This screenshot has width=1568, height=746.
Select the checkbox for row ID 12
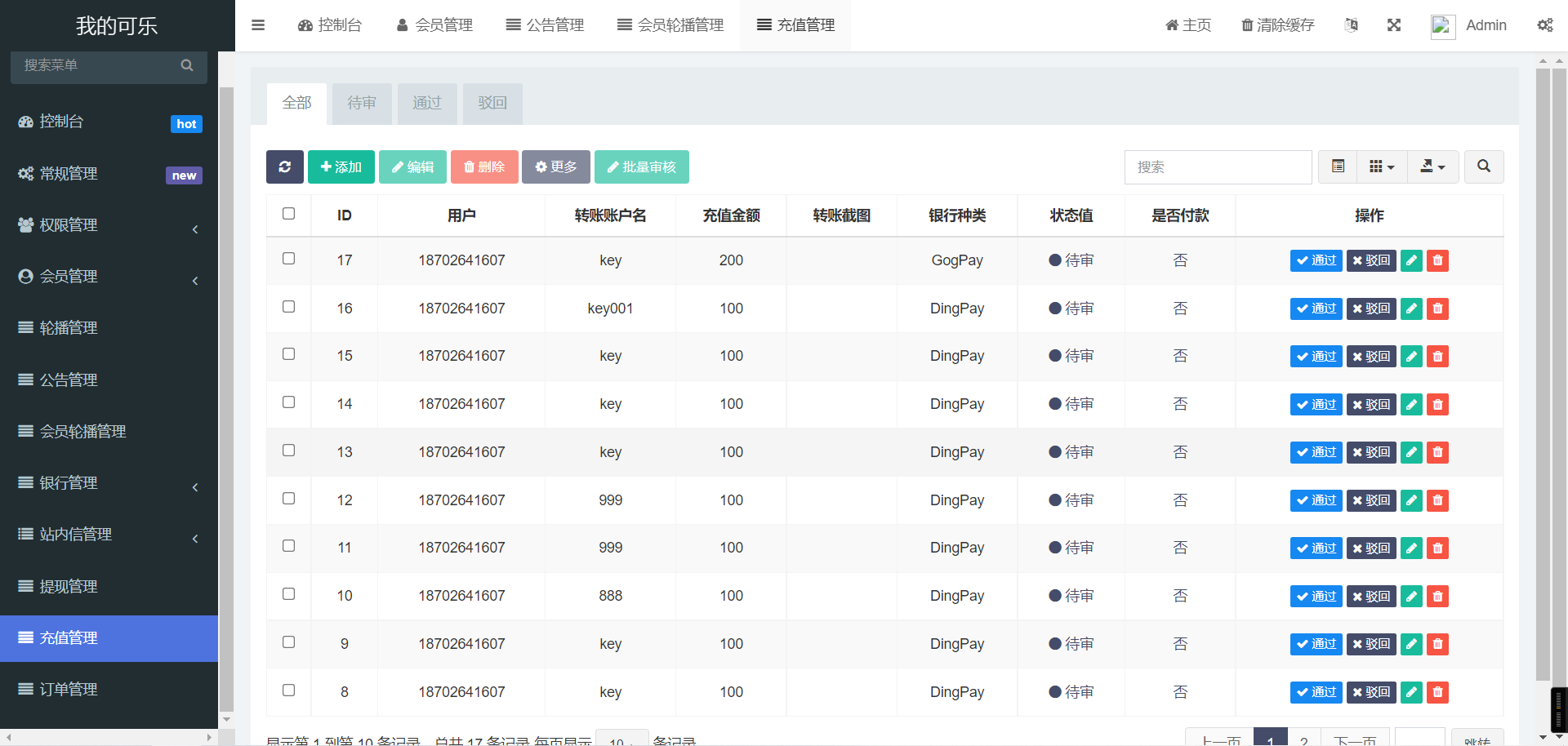coord(288,499)
